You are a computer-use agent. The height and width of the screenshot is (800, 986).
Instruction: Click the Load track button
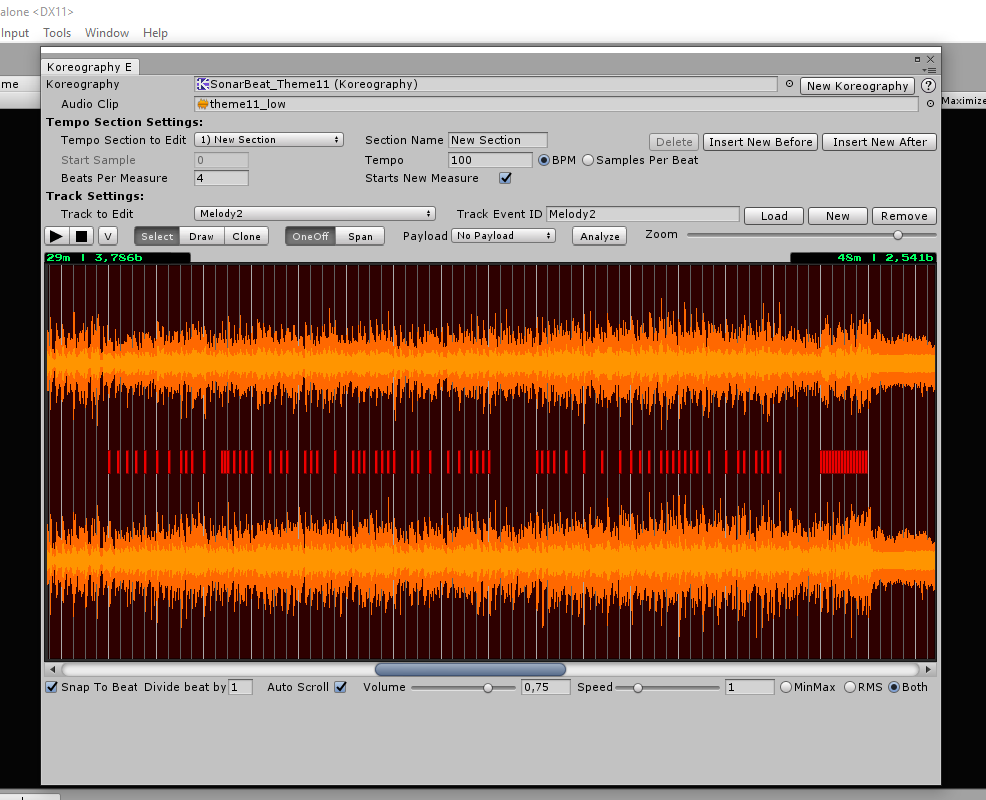pyautogui.click(x=774, y=216)
